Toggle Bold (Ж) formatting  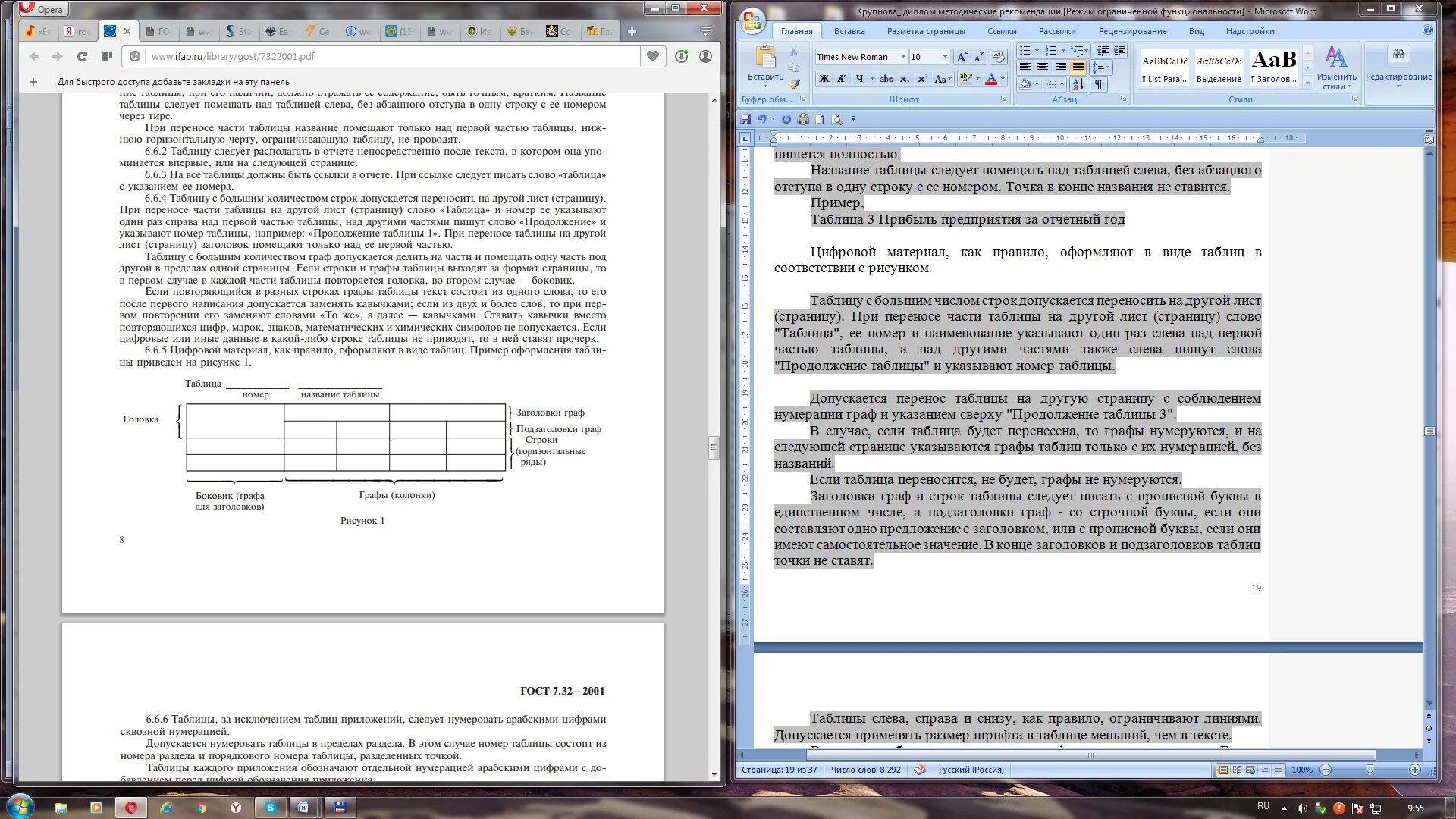pos(824,79)
